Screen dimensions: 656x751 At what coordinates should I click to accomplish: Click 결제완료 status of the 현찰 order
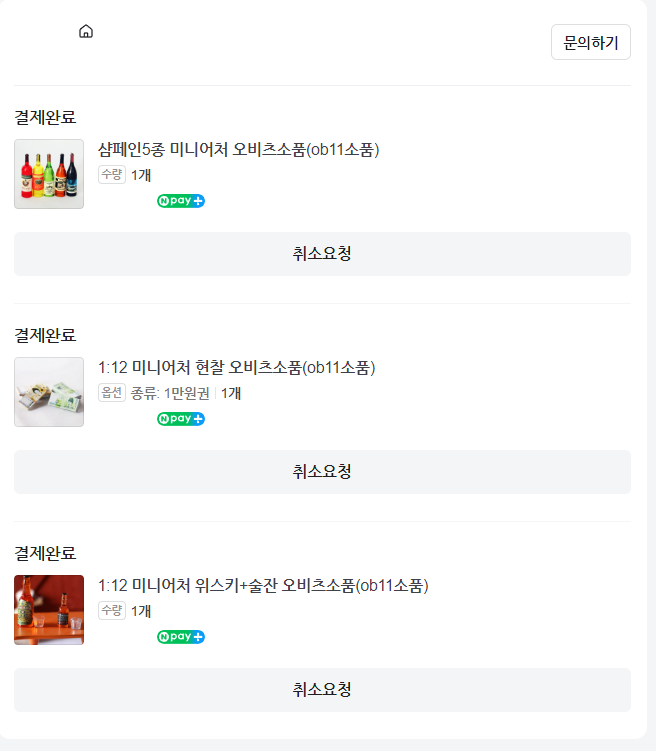click(x=45, y=335)
